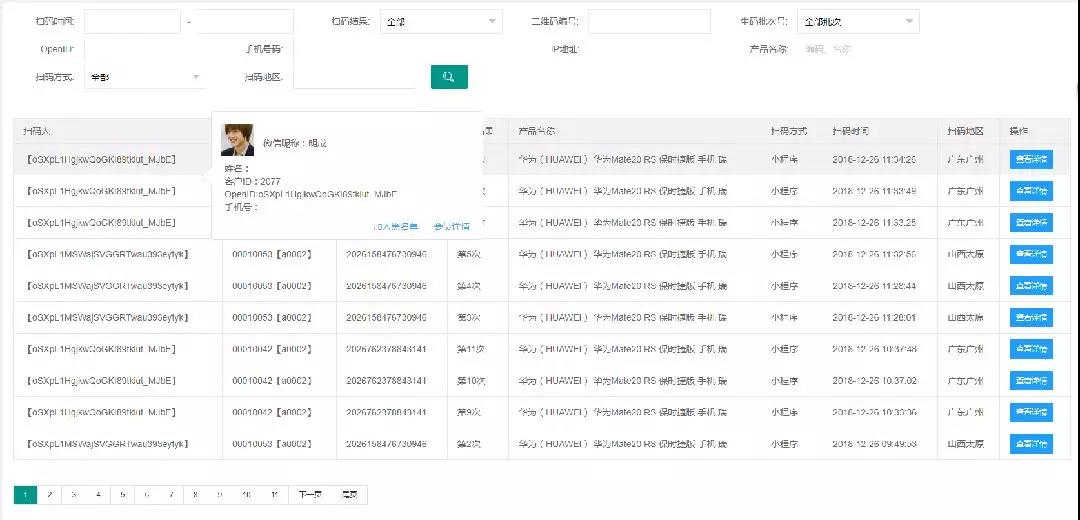Image resolution: width=1080 pixels, height=520 pixels.
Task: Open 参与详情 link in the user popup
Action: click(451, 227)
